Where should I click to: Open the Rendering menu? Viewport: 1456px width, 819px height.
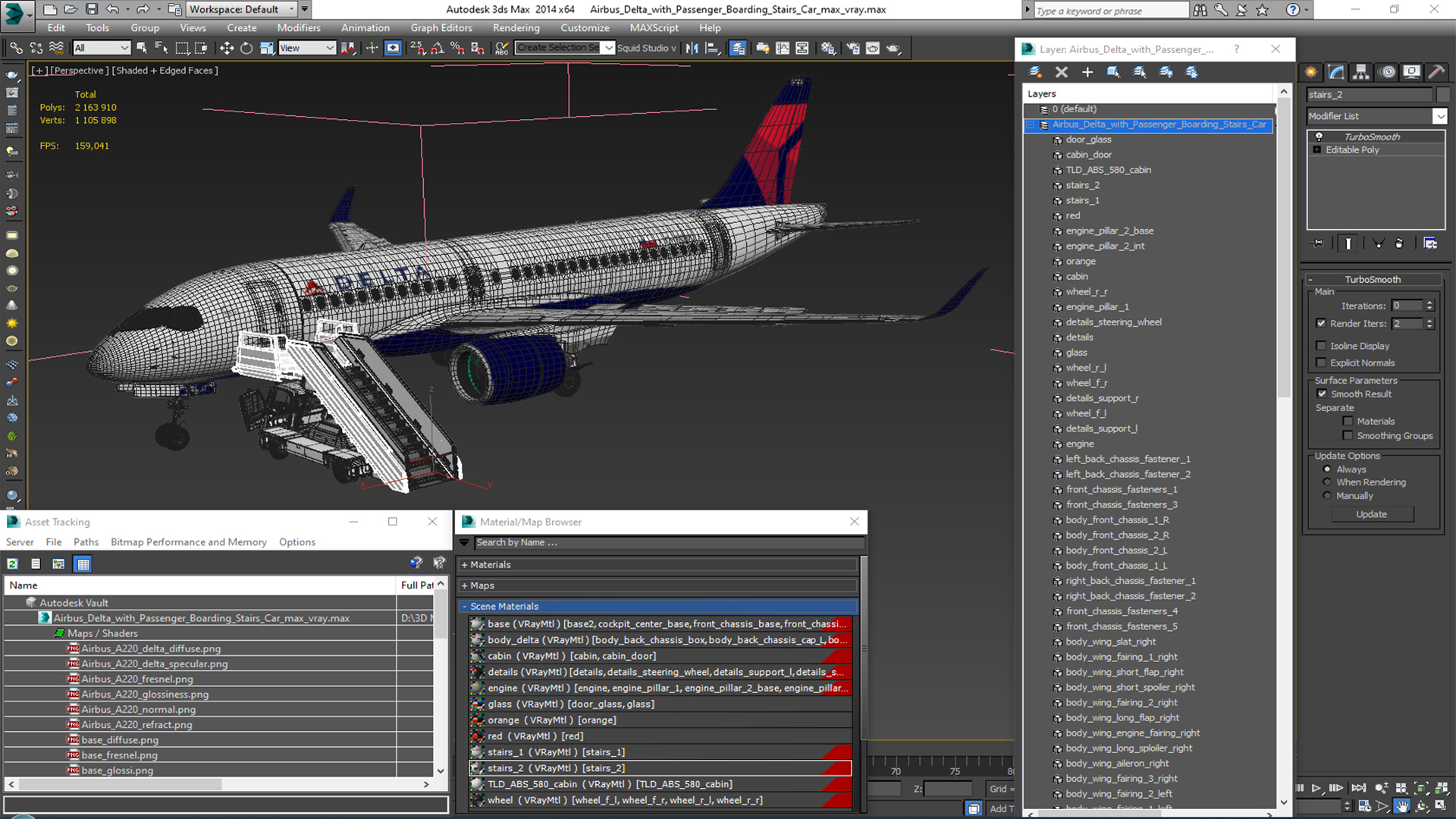(516, 28)
